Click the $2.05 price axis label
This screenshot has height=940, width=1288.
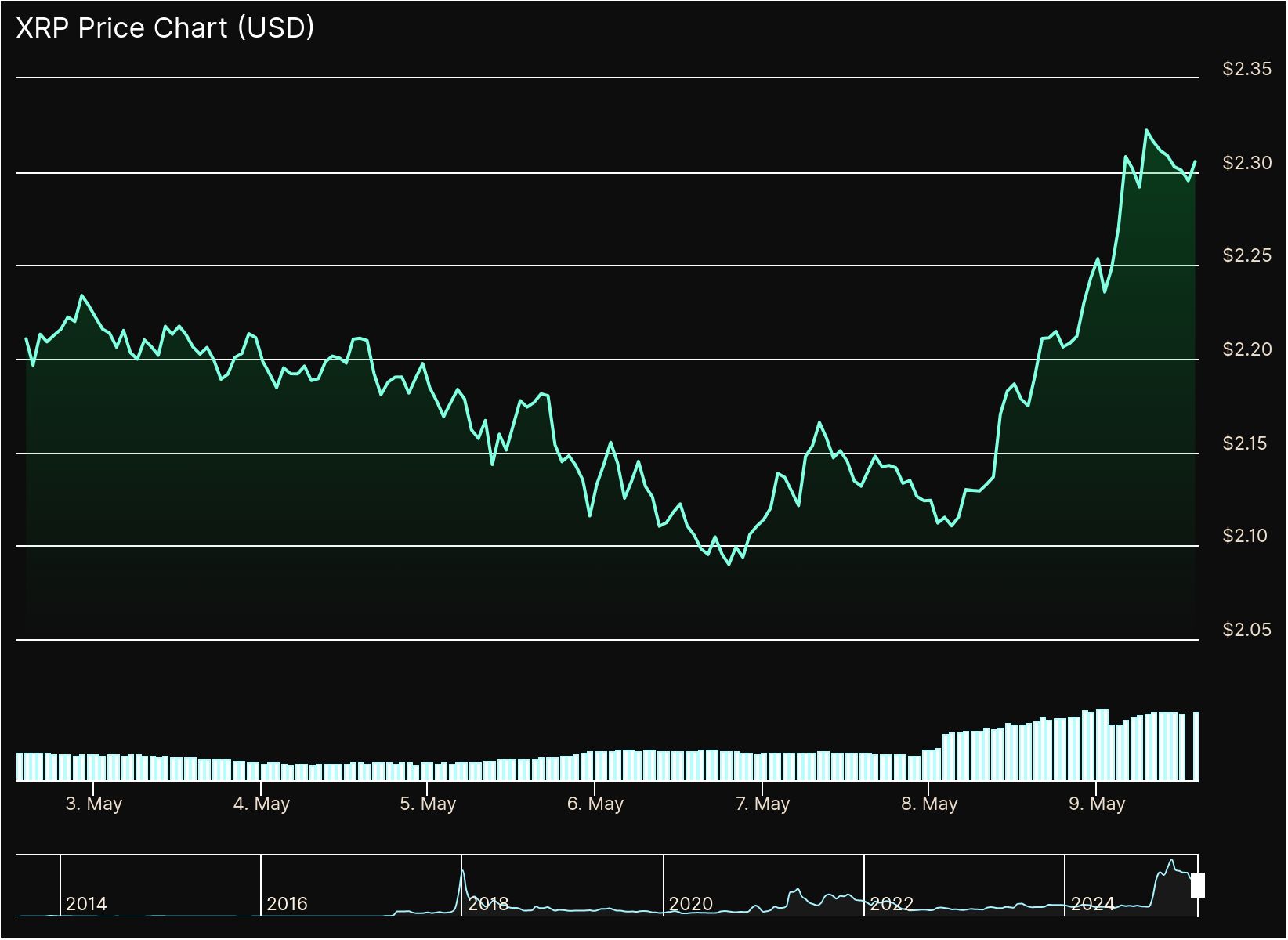coord(1246,630)
